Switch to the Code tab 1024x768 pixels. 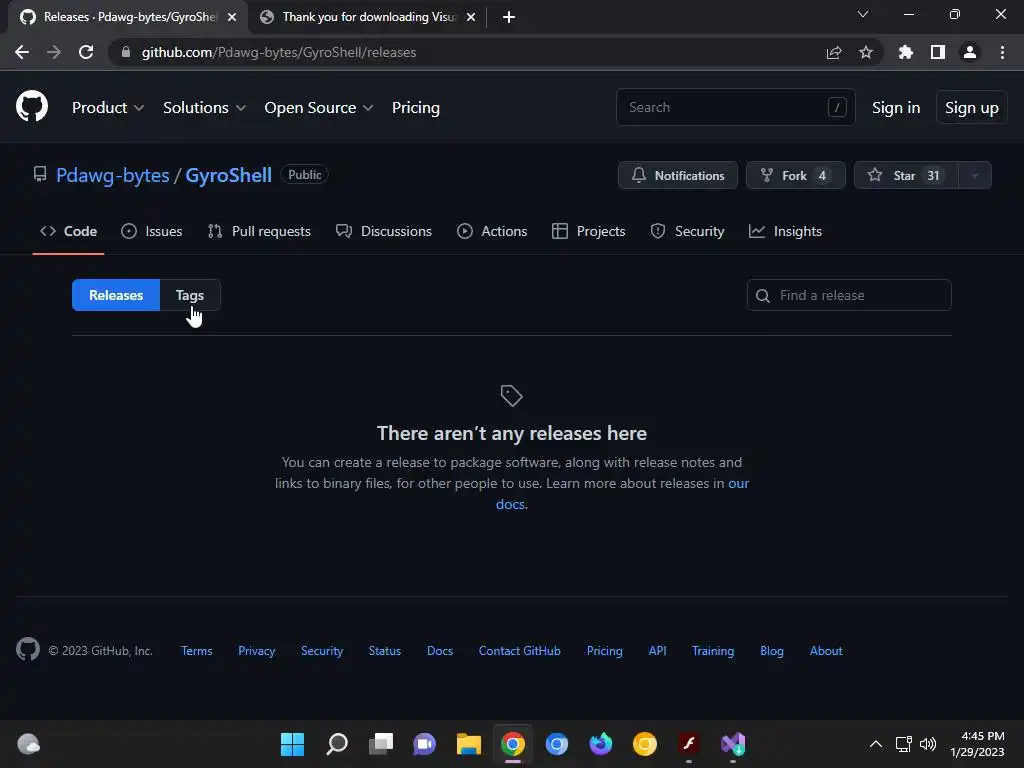pos(69,231)
